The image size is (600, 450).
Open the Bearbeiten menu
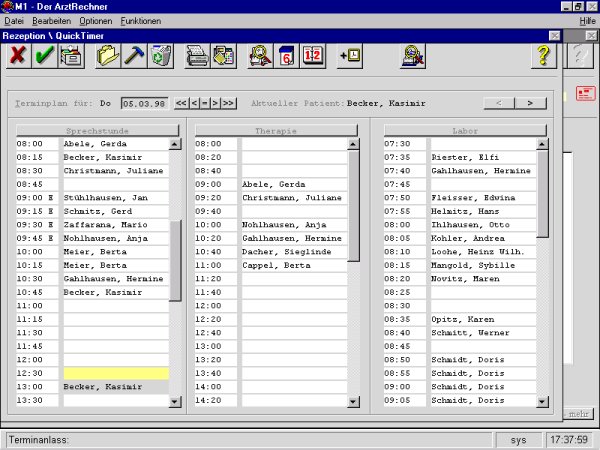(x=51, y=21)
